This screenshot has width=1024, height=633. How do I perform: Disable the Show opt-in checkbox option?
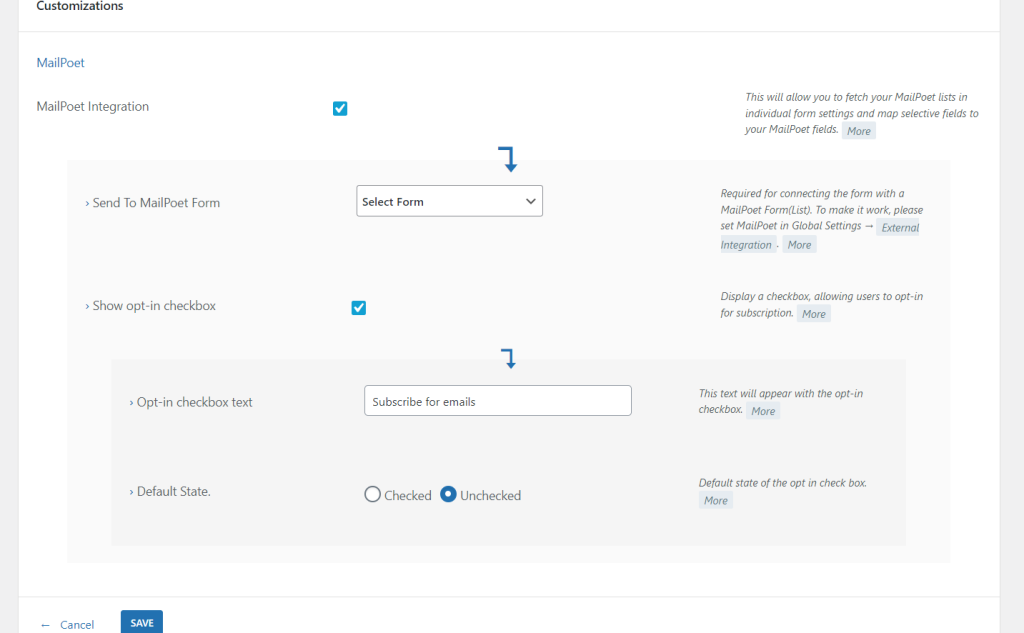(x=359, y=308)
